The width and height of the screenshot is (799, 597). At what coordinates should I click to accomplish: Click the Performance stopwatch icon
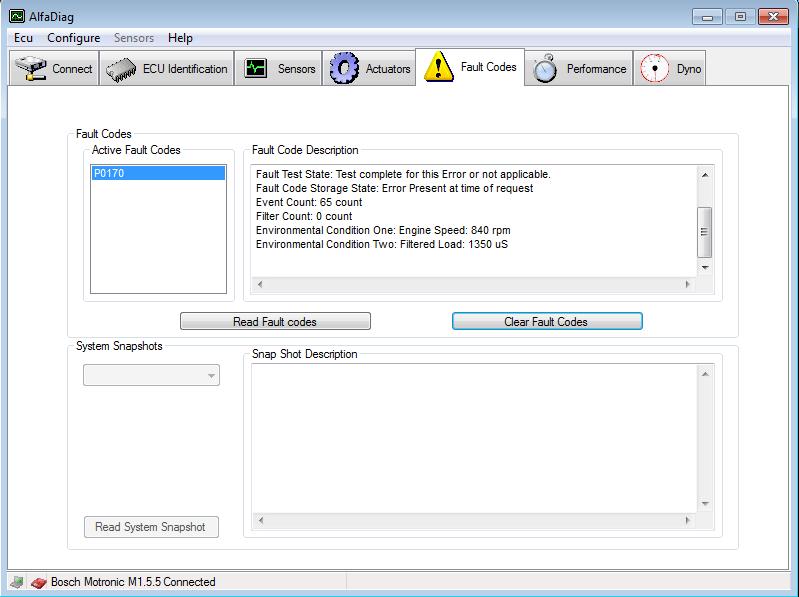point(545,68)
